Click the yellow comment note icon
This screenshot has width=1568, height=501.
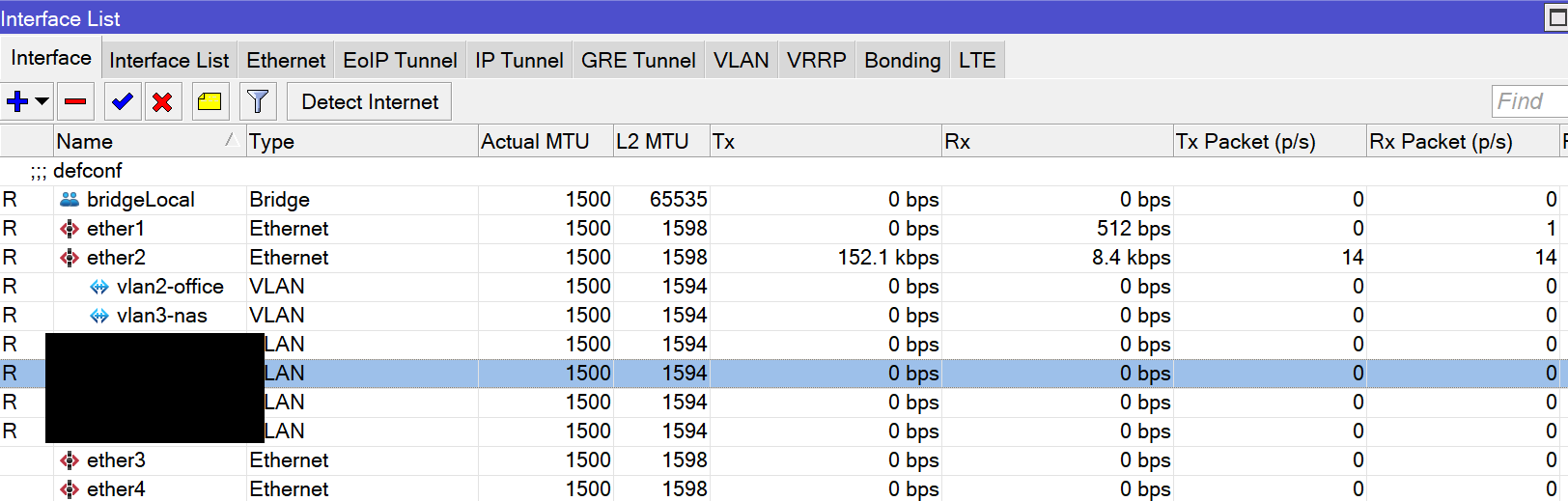pyautogui.click(x=210, y=101)
